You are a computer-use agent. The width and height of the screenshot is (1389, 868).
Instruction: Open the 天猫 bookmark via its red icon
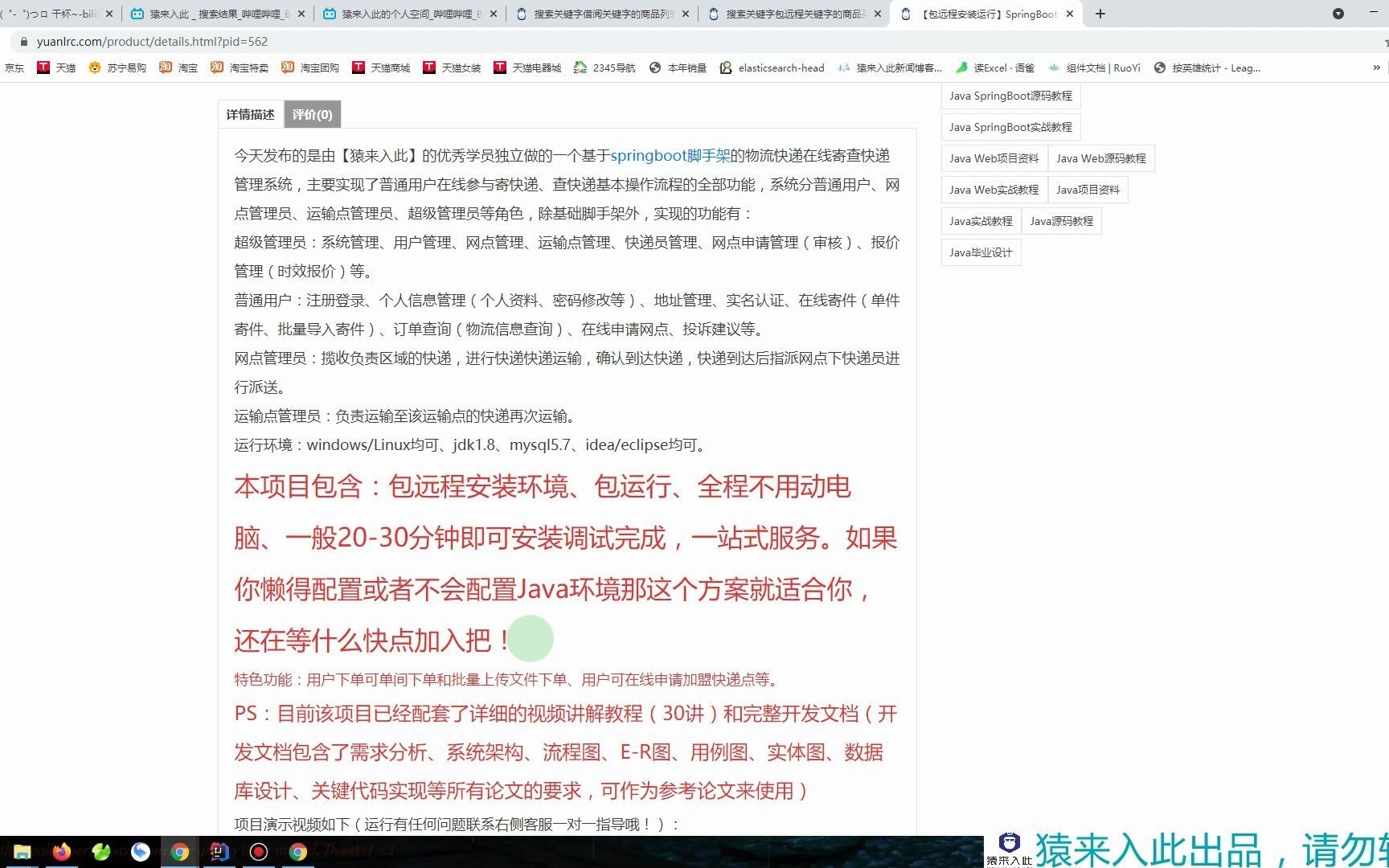(x=44, y=68)
